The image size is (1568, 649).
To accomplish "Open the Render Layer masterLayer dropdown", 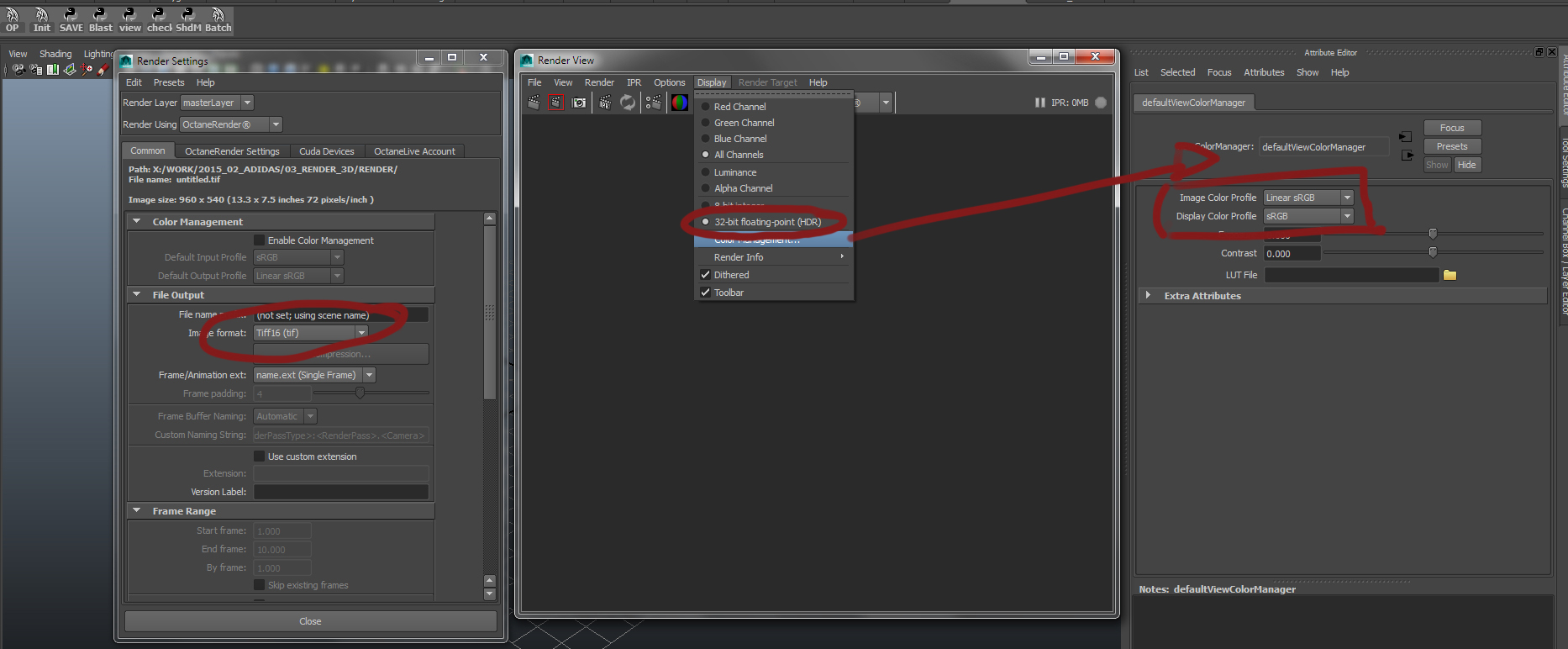I will [217, 103].
